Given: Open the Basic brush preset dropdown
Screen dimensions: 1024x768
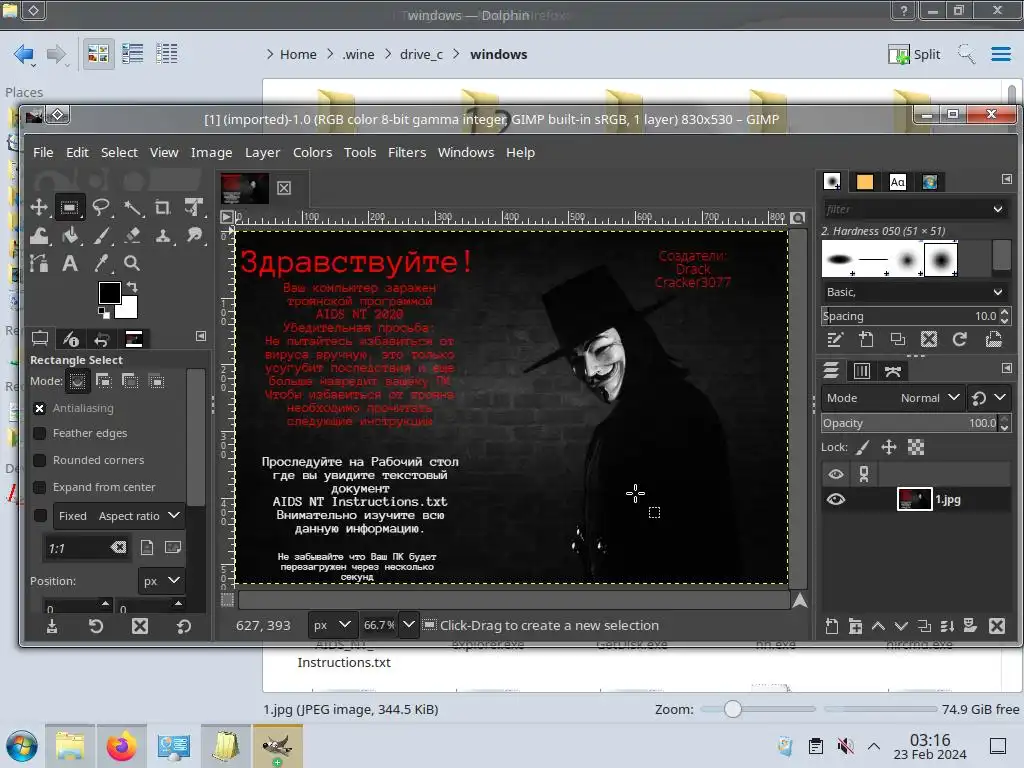Looking at the screenshot, I should click(x=914, y=292).
